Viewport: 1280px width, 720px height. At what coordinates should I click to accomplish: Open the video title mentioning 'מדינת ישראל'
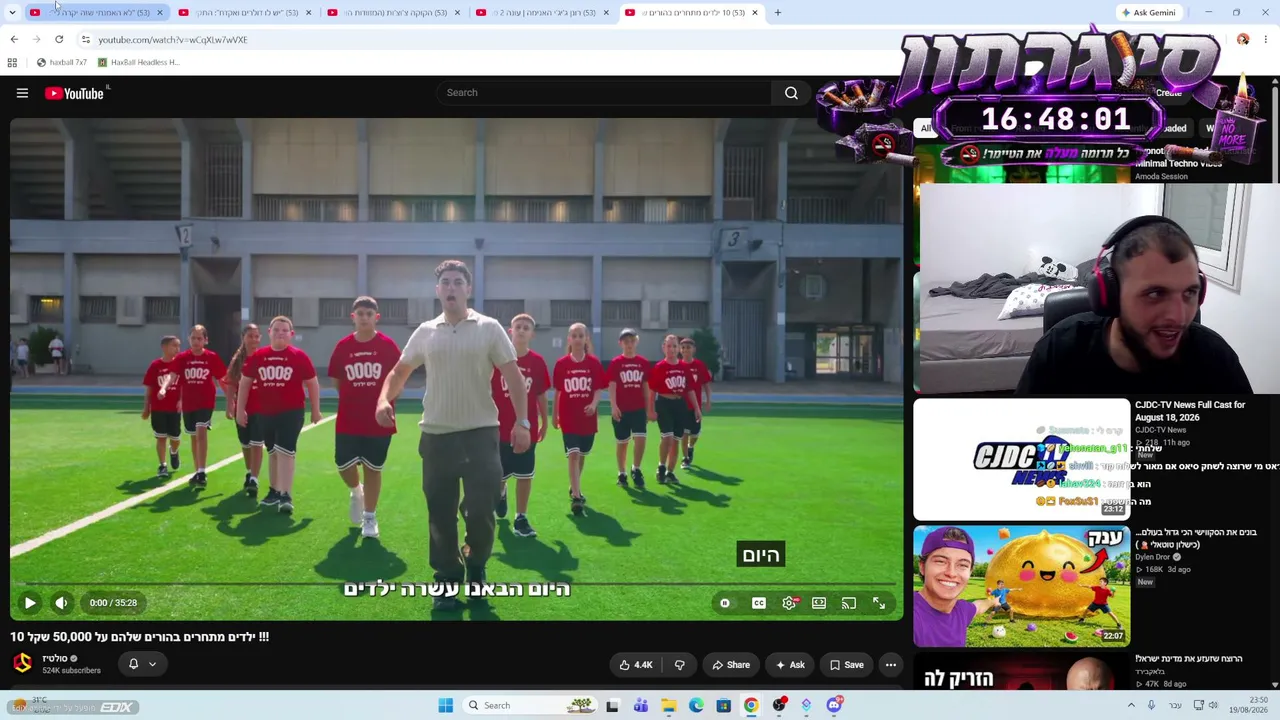point(1189,659)
